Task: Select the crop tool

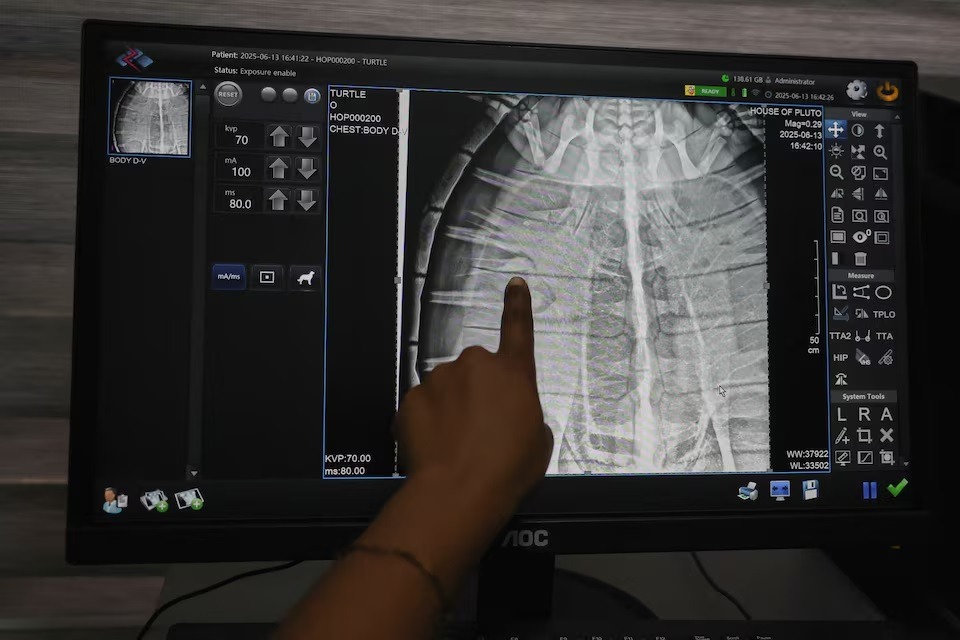Action: pyautogui.click(x=864, y=435)
